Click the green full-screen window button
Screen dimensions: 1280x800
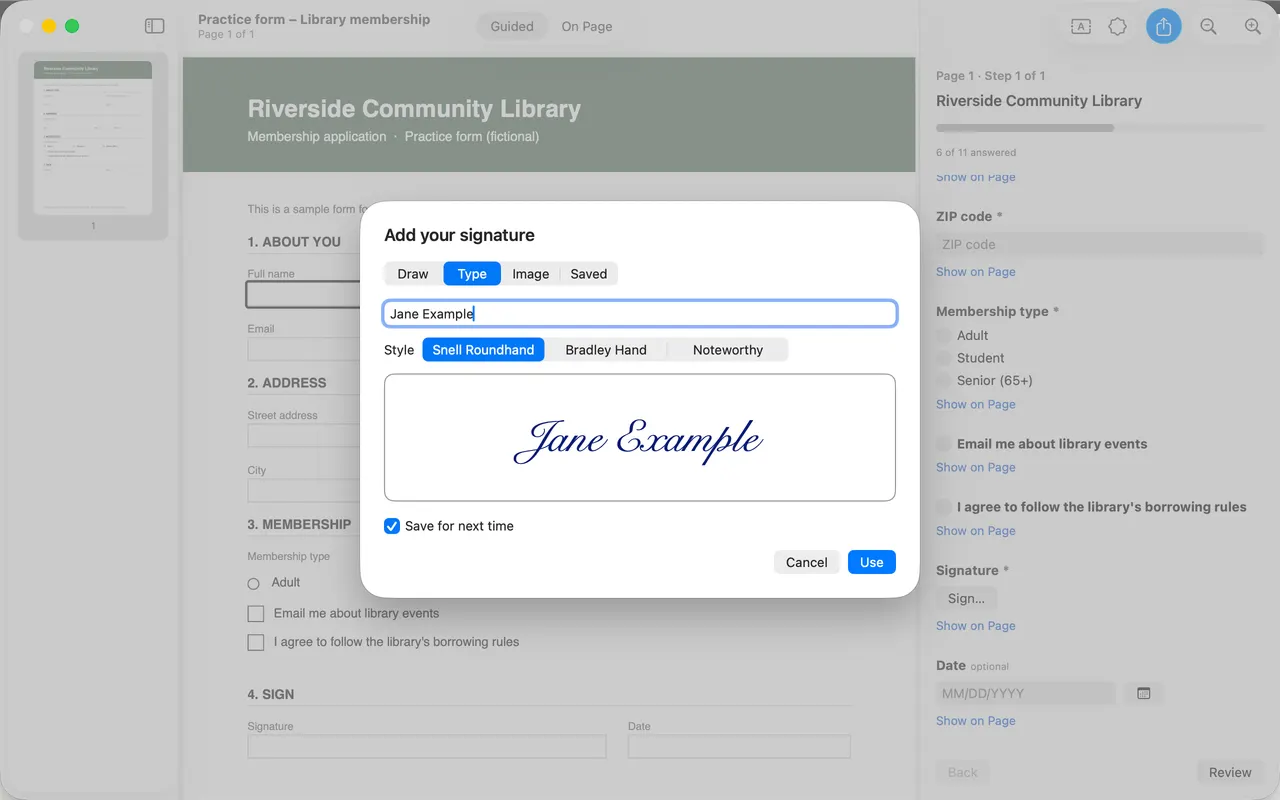[72, 26]
